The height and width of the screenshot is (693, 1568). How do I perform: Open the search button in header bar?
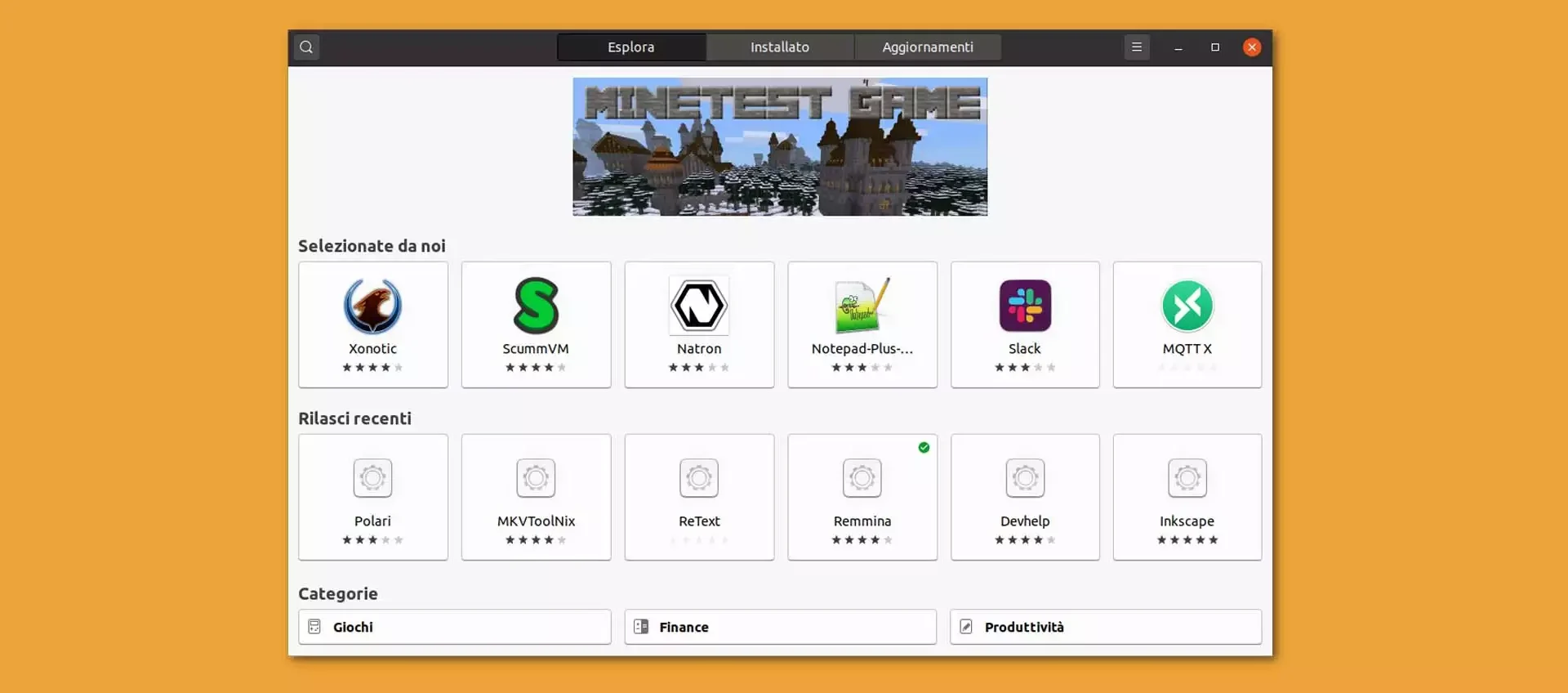tap(306, 47)
